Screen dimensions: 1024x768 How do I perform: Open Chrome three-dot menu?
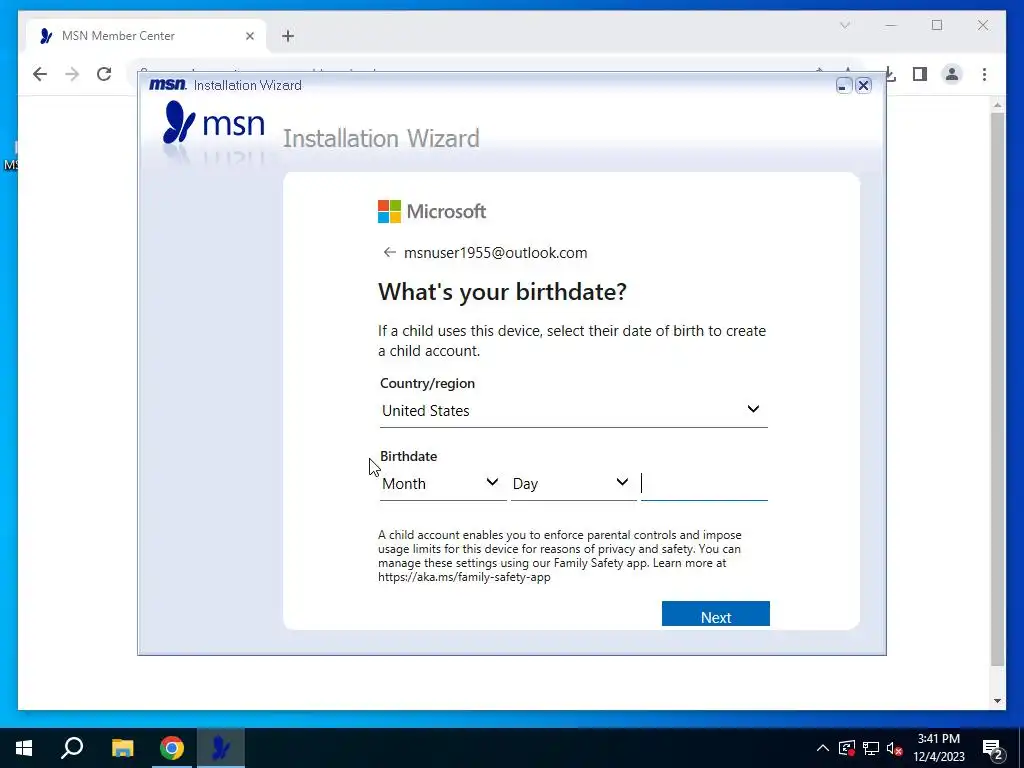click(x=984, y=74)
